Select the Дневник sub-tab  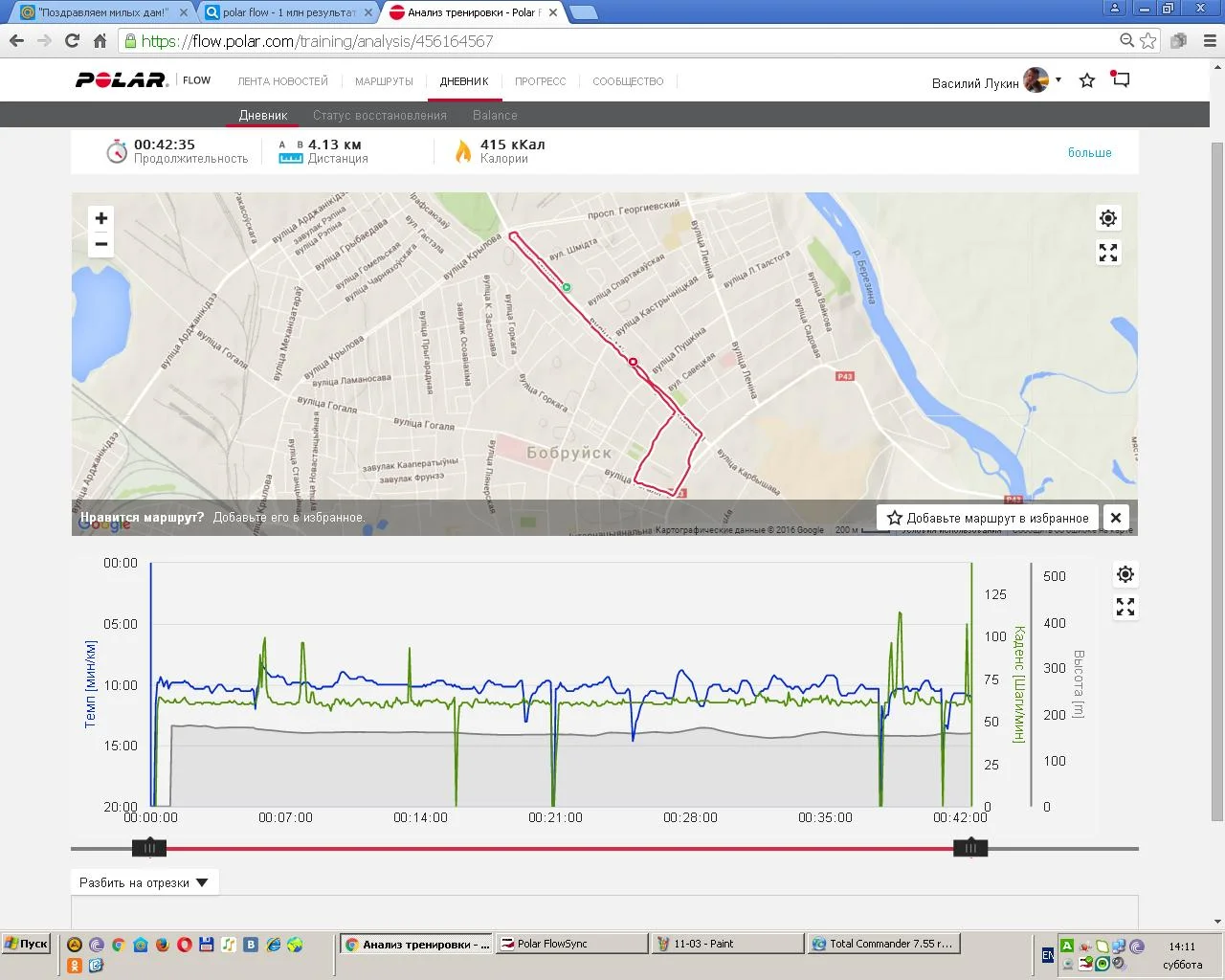(x=263, y=115)
